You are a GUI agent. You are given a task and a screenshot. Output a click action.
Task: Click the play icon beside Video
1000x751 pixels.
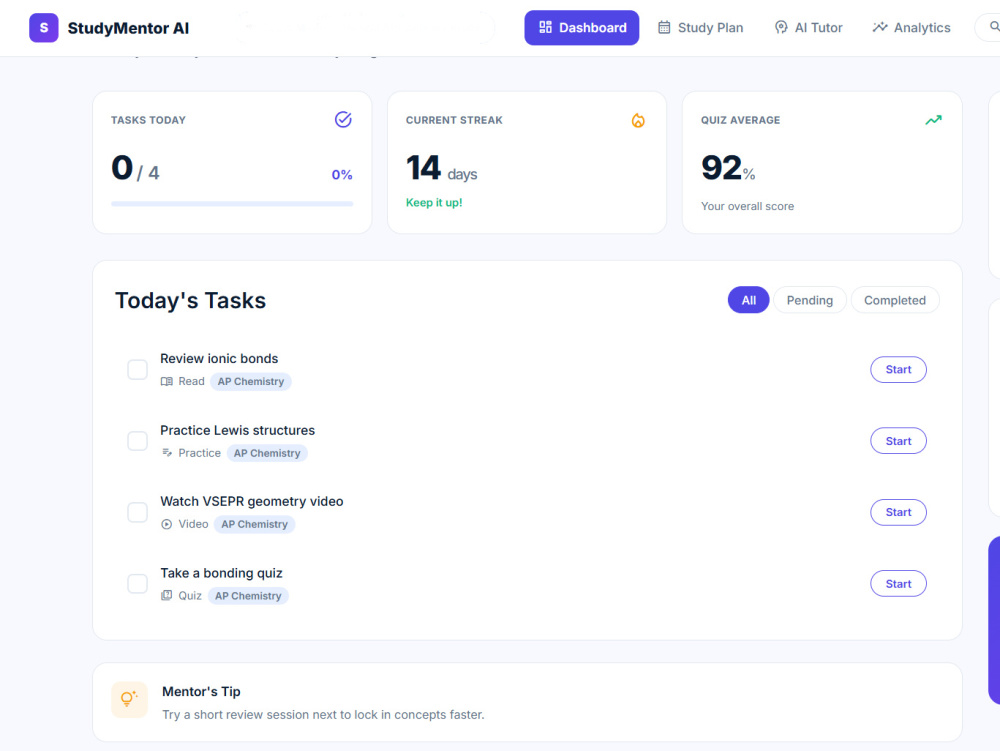coord(166,524)
